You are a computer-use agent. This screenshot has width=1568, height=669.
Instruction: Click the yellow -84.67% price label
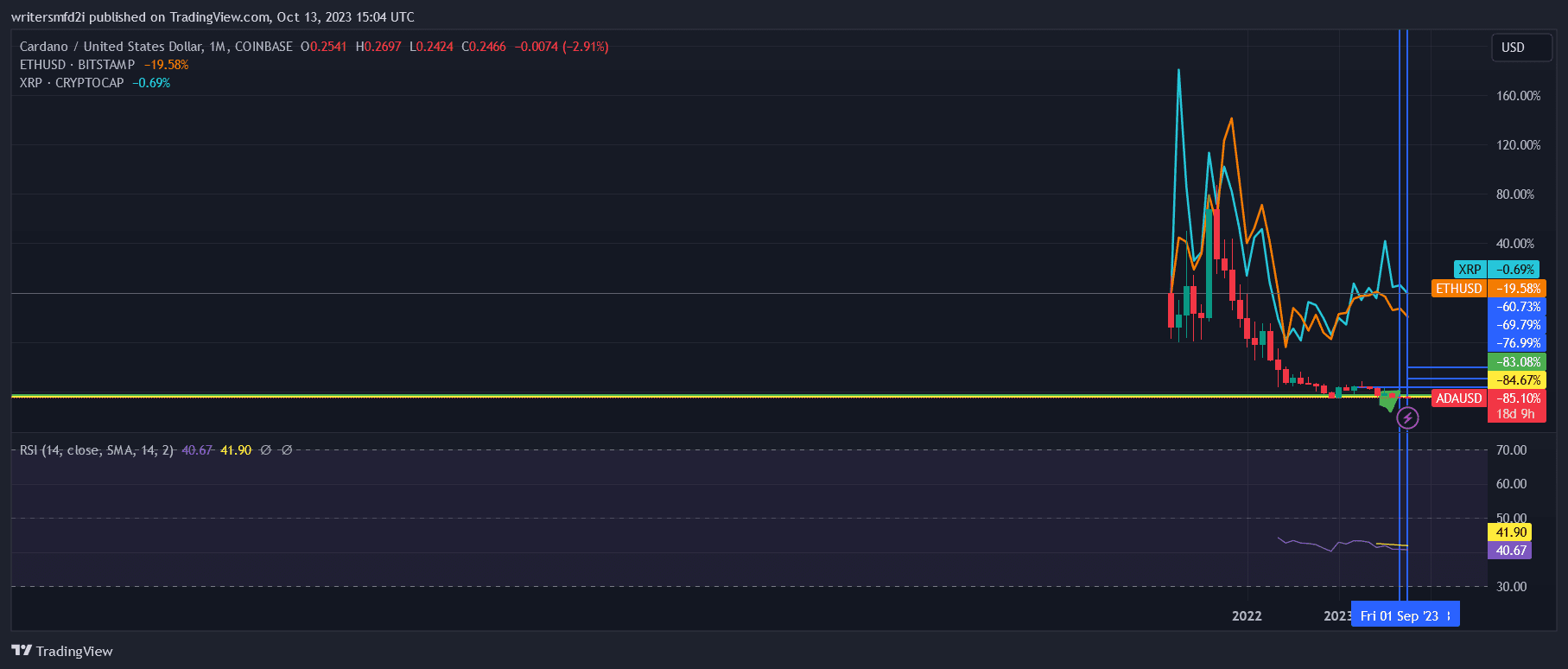coord(1516,380)
